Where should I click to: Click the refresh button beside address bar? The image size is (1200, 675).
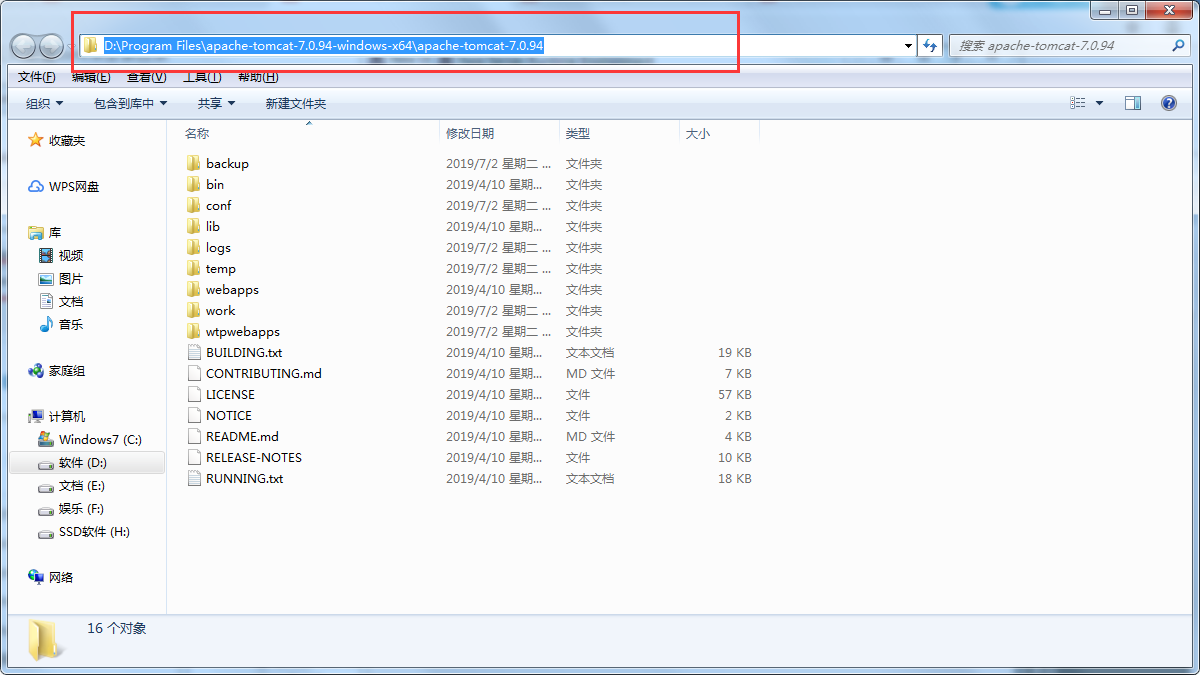coord(931,45)
